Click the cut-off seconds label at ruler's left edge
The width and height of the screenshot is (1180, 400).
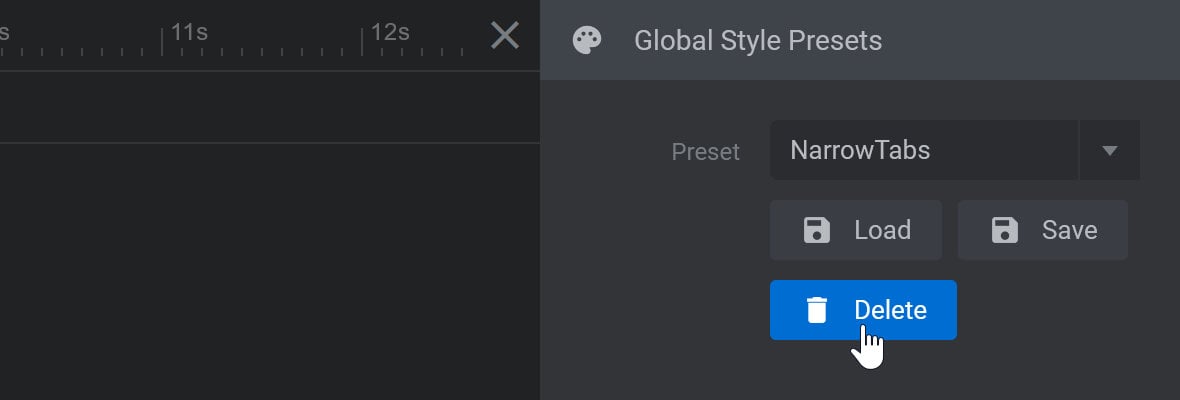(4, 32)
